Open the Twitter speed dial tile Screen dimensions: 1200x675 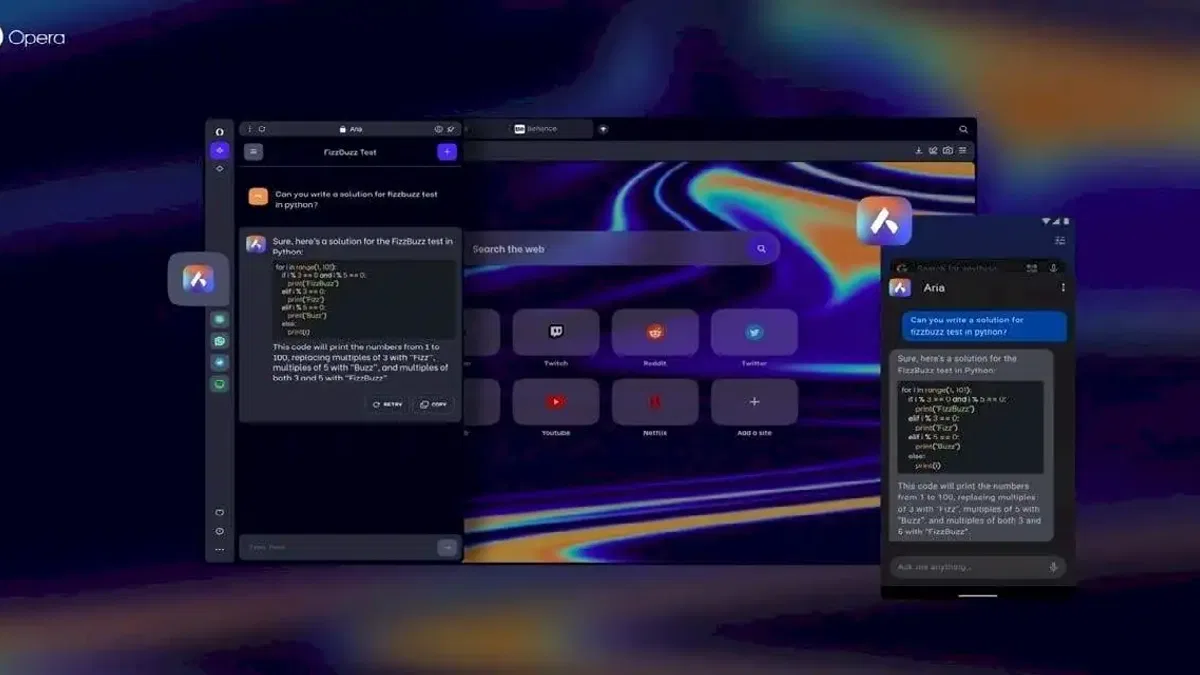(x=754, y=333)
